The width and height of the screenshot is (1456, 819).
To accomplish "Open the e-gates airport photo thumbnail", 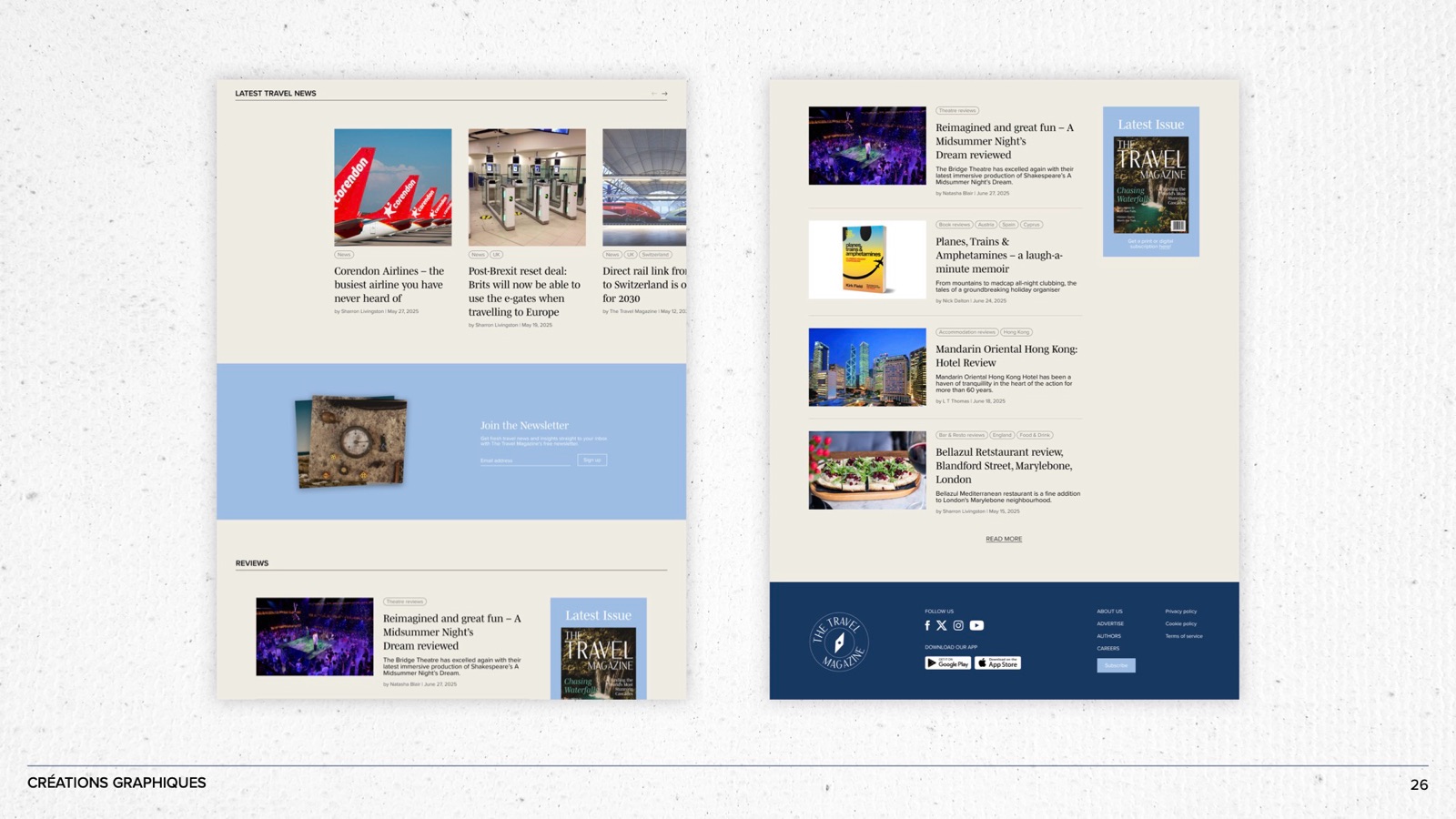I will click(527, 187).
